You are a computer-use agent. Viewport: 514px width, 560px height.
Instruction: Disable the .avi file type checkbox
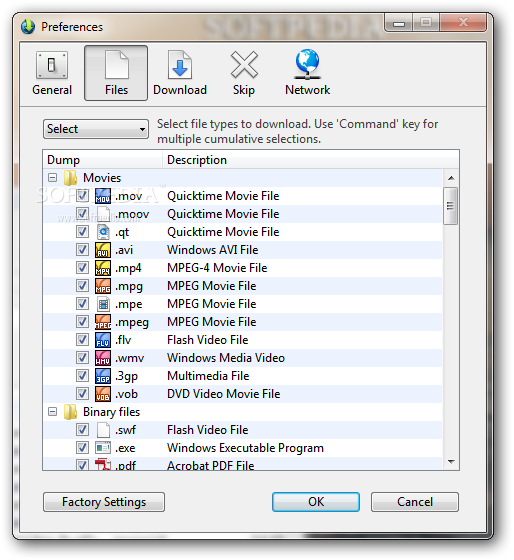click(82, 249)
